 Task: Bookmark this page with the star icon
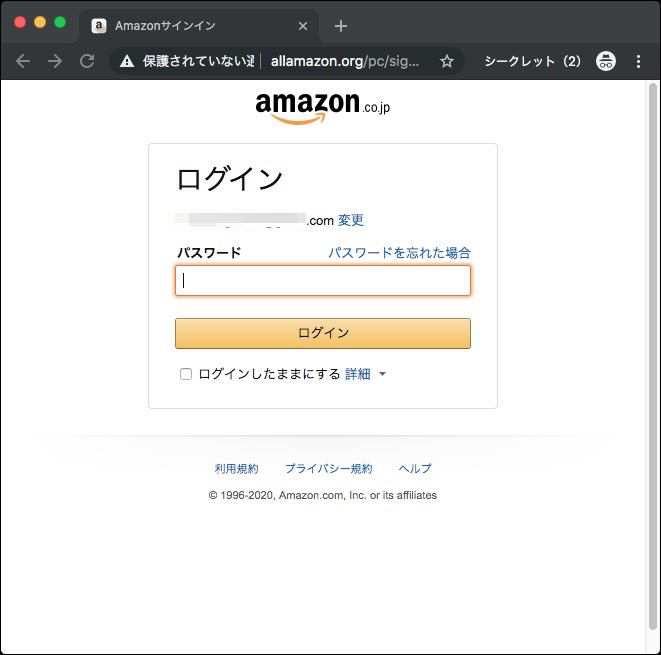(447, 61)
